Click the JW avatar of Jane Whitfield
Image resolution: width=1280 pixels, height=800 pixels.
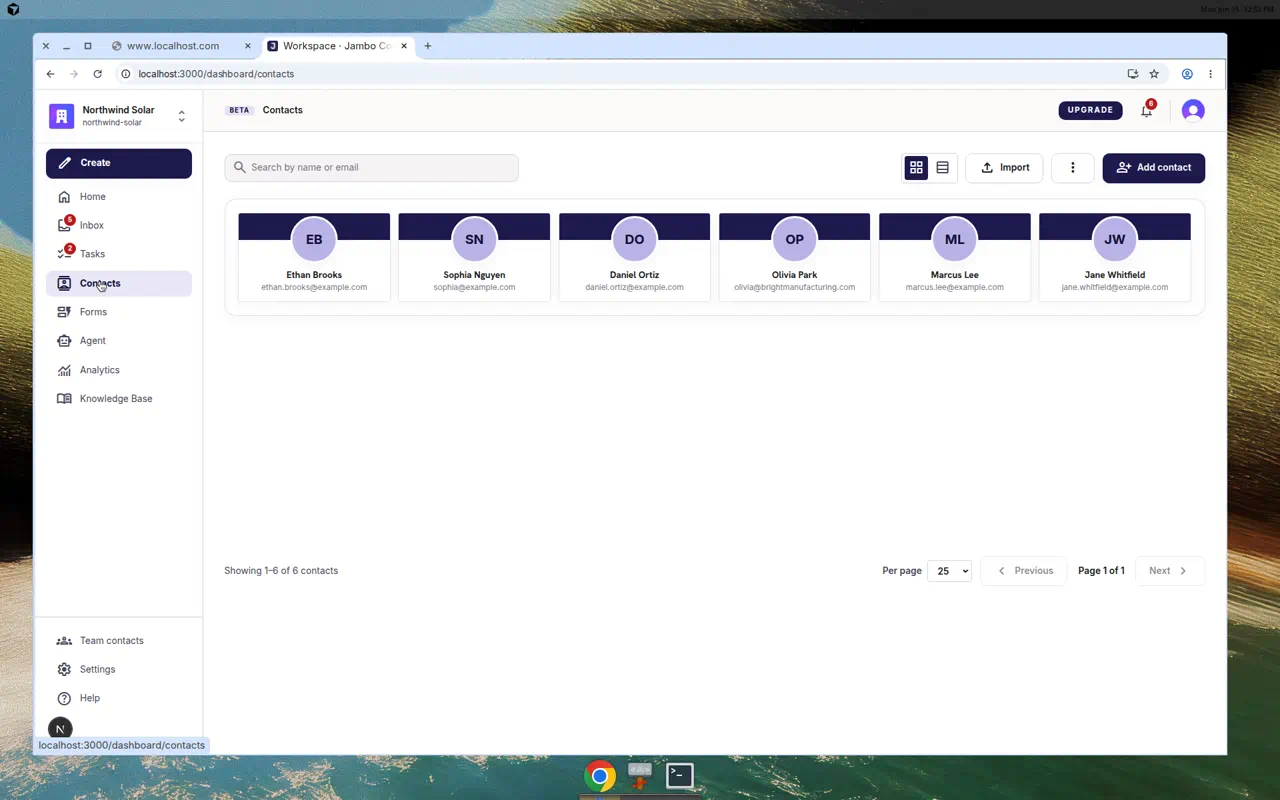tap(1114, 240)
